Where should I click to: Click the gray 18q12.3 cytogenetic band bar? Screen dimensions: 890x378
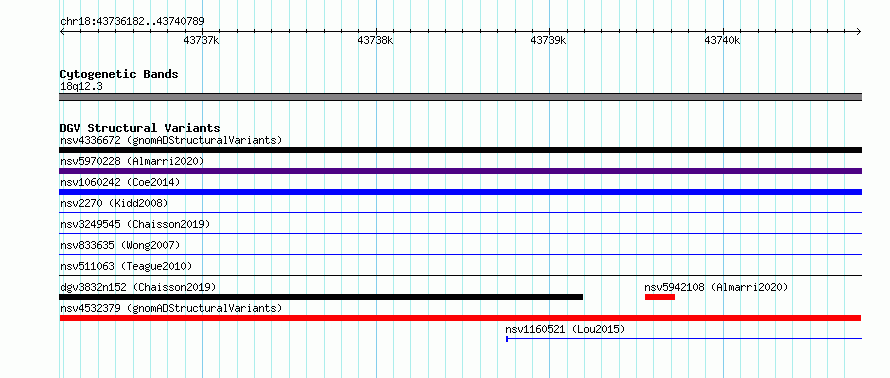coord(460,97)
